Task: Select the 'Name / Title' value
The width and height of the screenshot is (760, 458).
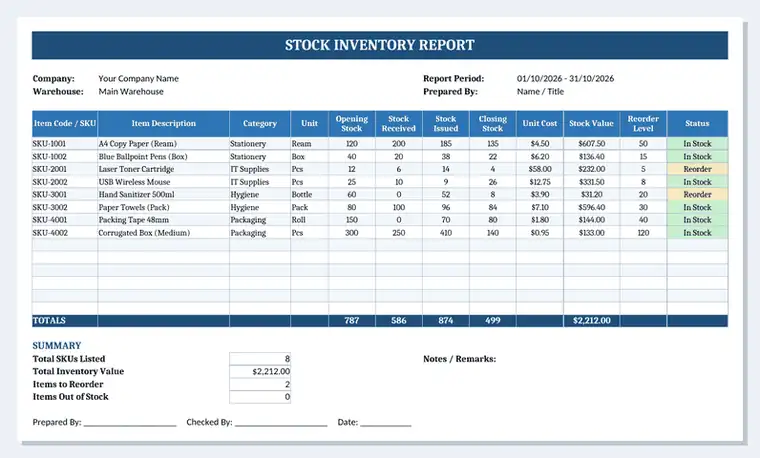Action: (540, 92)
